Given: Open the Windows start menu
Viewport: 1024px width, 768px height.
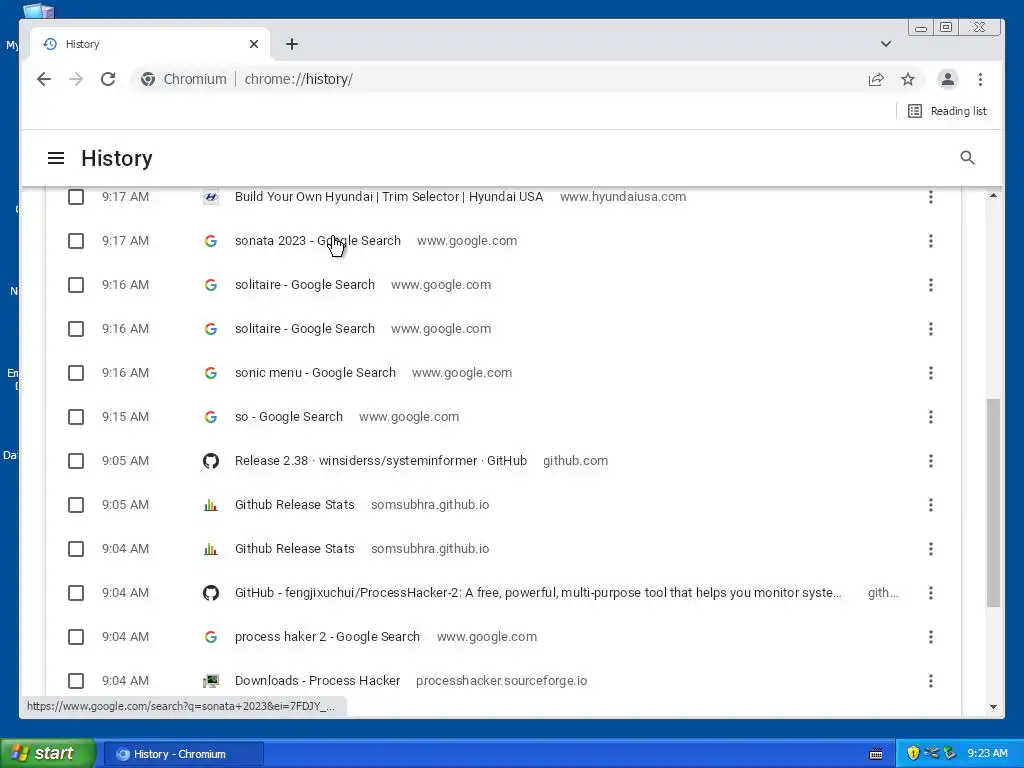Looking at the screenshot, I should (x=47, y=753).
